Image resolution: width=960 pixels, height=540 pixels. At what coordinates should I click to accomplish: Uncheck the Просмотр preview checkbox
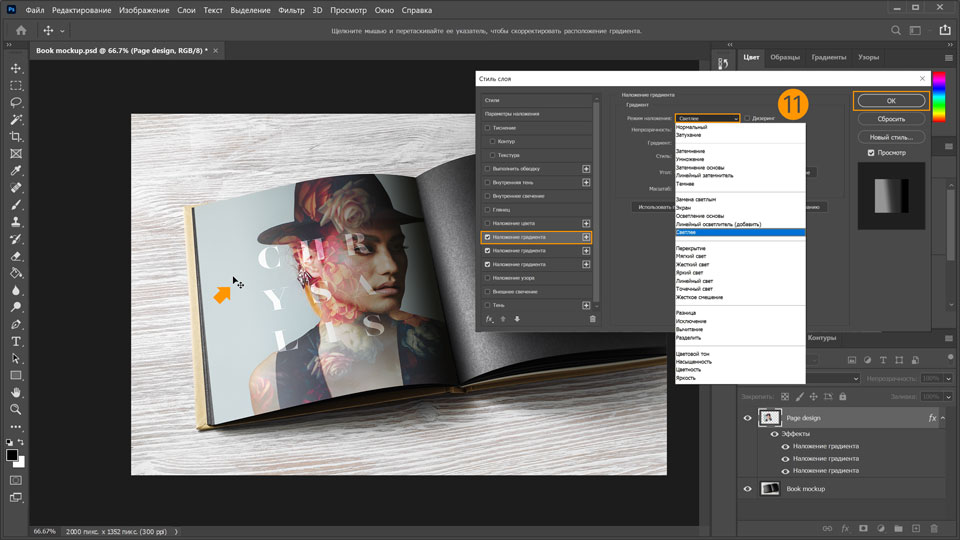871,153
